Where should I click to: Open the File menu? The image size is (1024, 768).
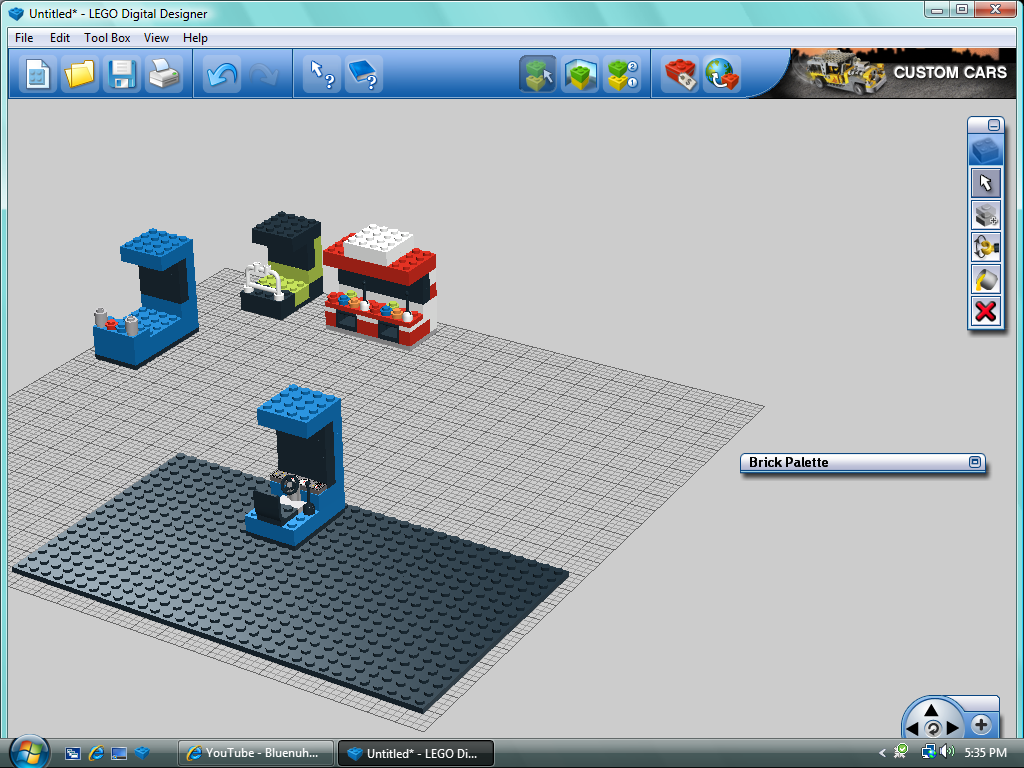pyautogui.click(x=24, y=38)
